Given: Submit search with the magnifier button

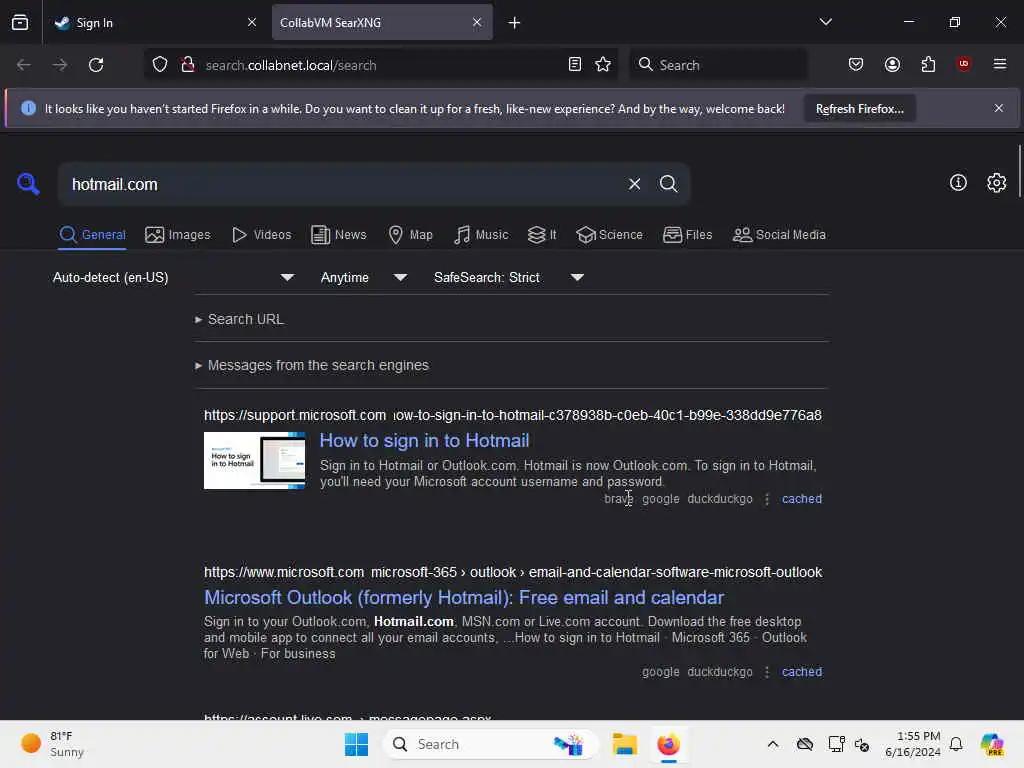Looking at the screenshot, I should (x=668, y=184).
